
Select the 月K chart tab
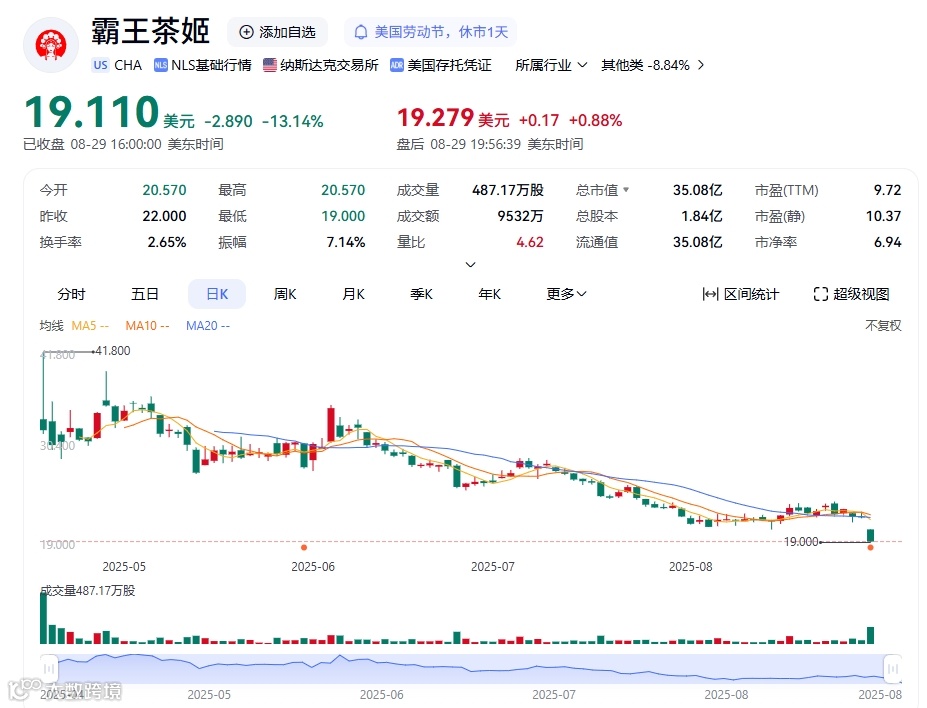pos(354,294)
